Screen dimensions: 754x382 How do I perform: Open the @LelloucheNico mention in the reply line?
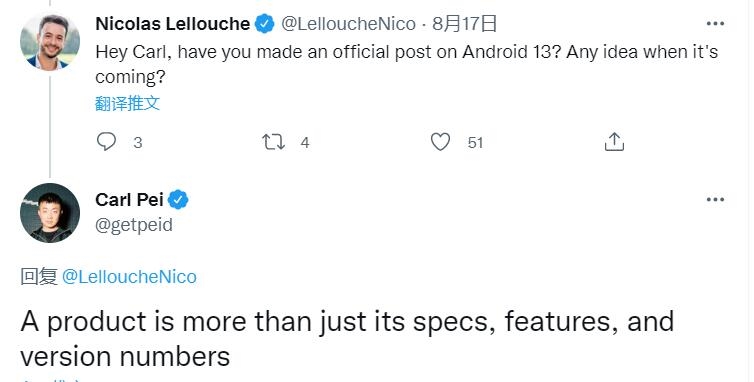pos(129,277)
